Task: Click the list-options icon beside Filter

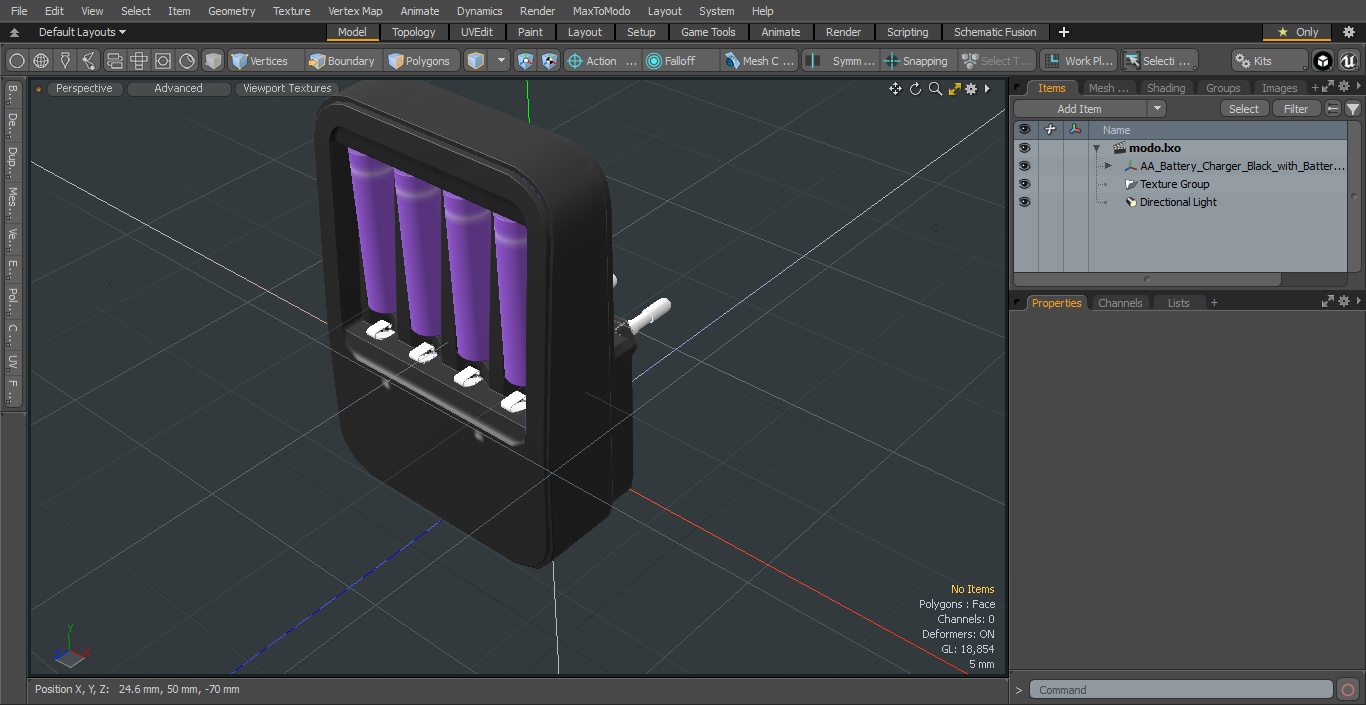Action: click(1333, 109)
